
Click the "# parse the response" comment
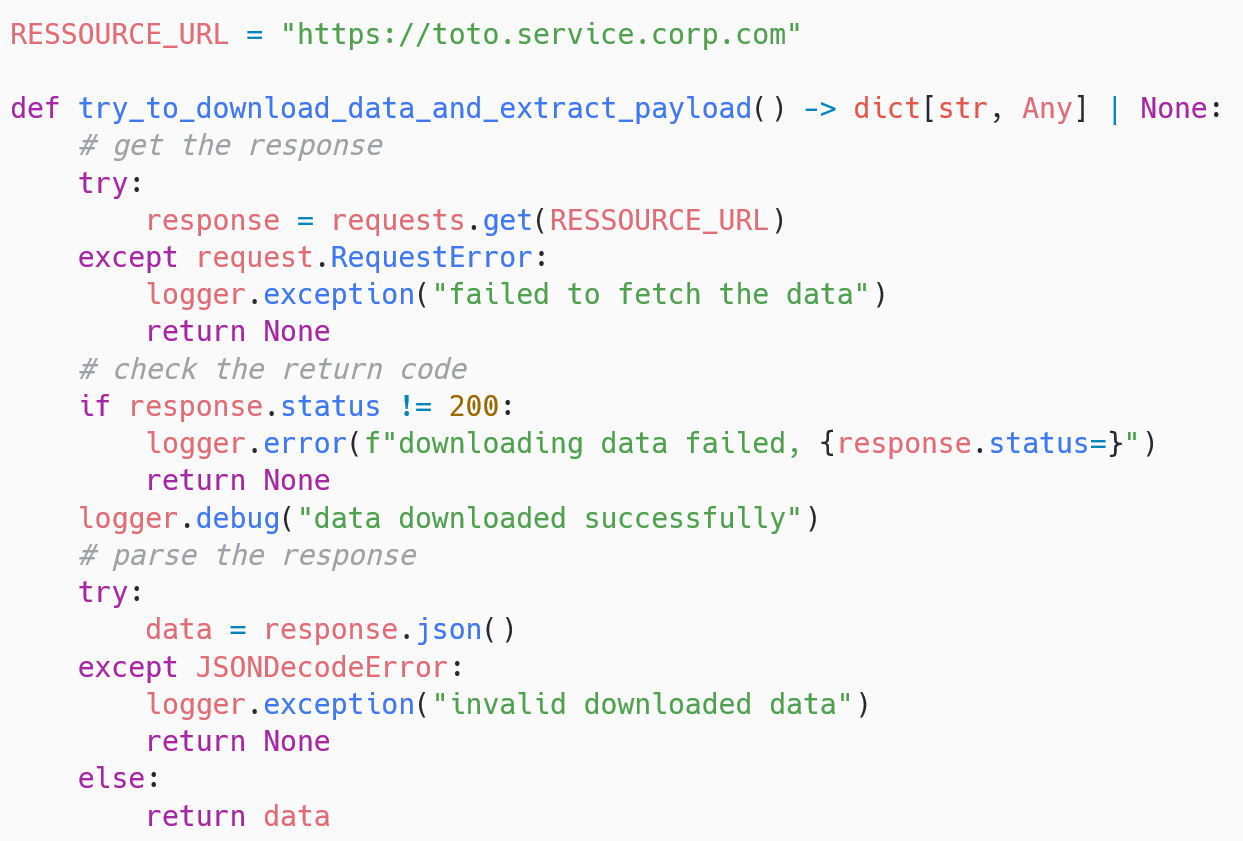[247, 556]
